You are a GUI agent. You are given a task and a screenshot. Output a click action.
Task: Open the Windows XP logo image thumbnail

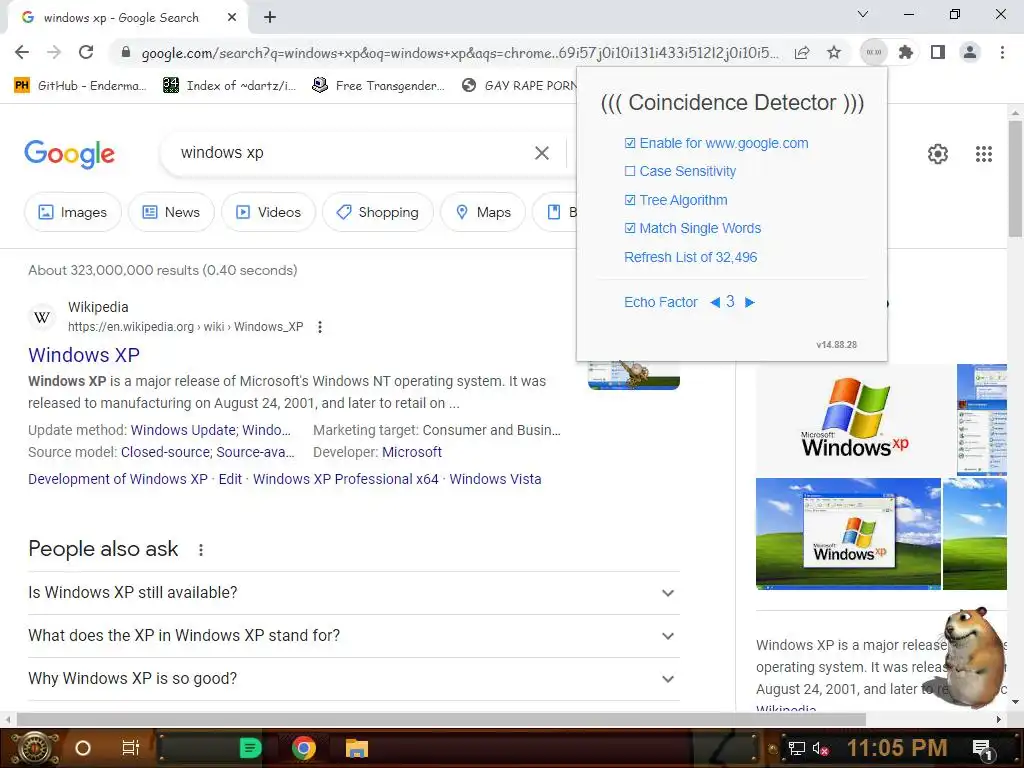point(854,419)
